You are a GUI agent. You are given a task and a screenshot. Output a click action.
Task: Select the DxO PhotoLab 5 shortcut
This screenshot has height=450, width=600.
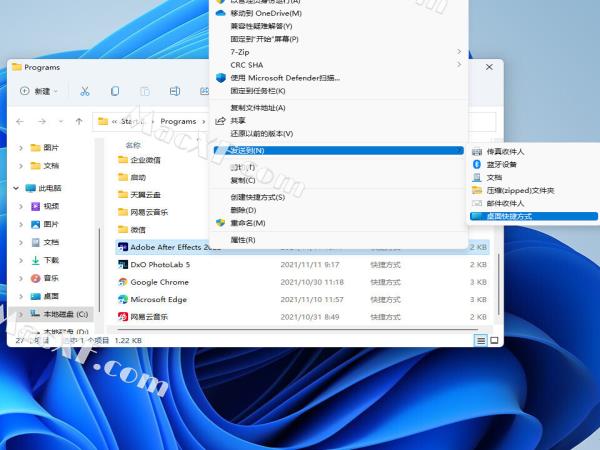[x=160, y=265]
